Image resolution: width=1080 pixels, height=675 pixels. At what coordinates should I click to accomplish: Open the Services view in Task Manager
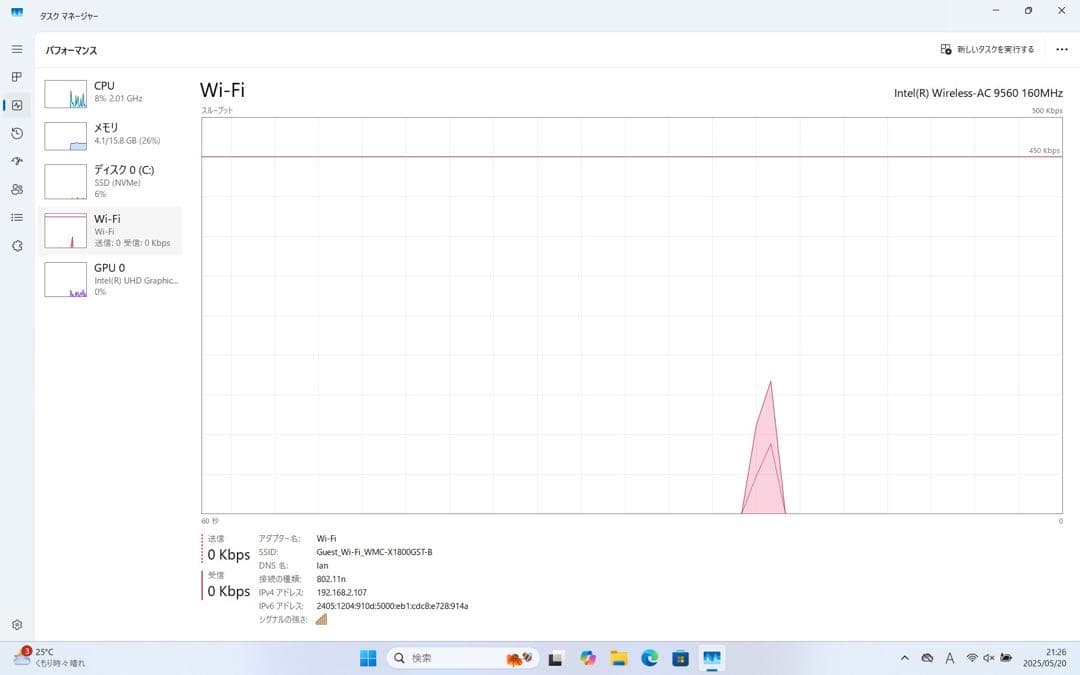click(16, 245)
